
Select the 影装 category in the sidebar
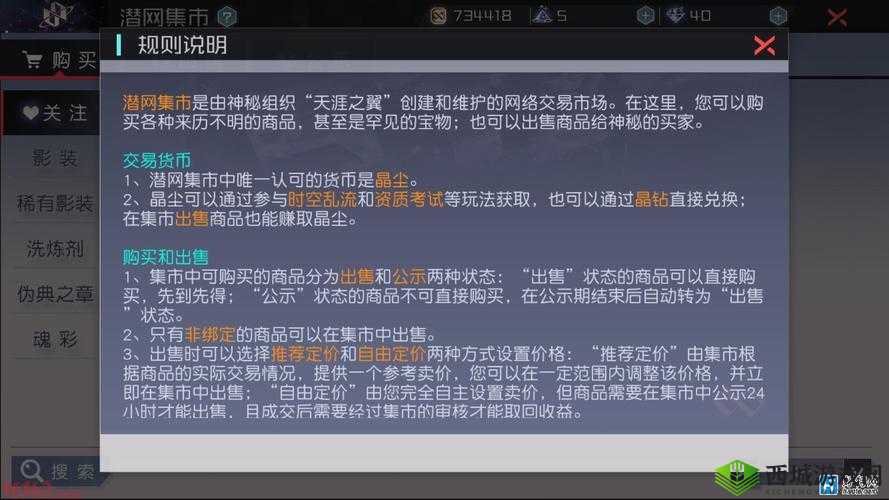pos(54,159)
